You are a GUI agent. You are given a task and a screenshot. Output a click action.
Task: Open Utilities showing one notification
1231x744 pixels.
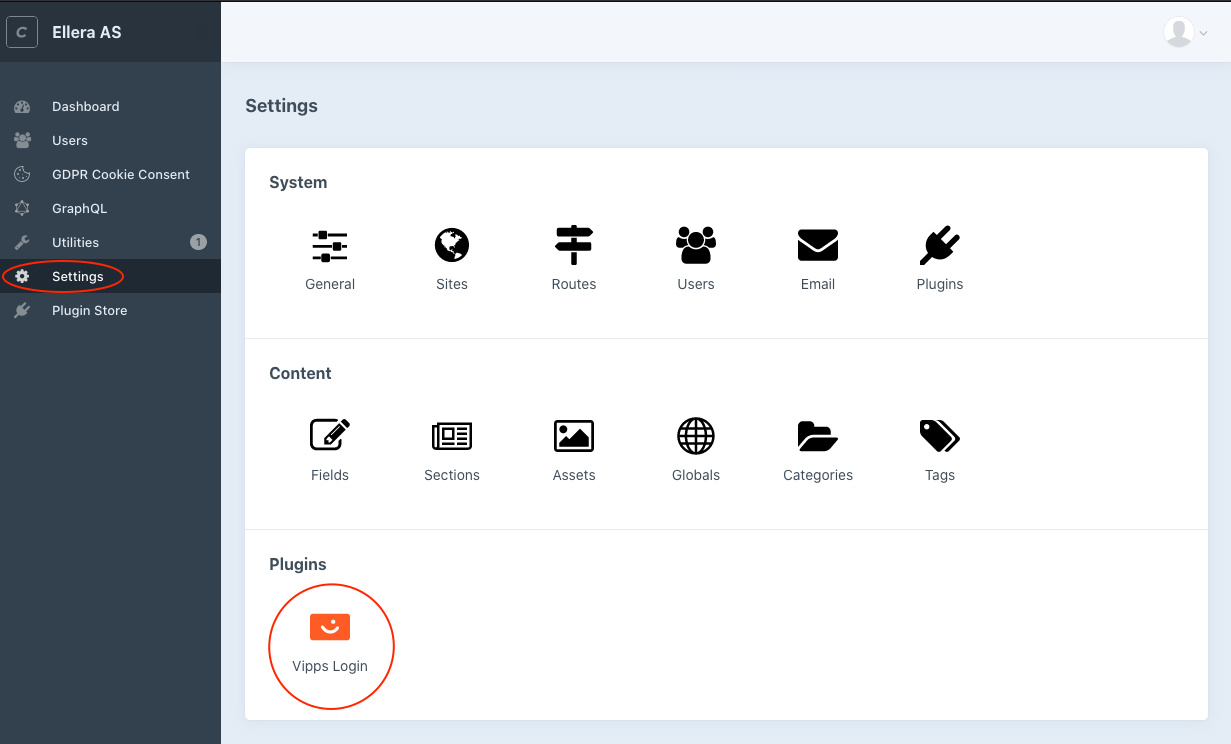point(75,242)
